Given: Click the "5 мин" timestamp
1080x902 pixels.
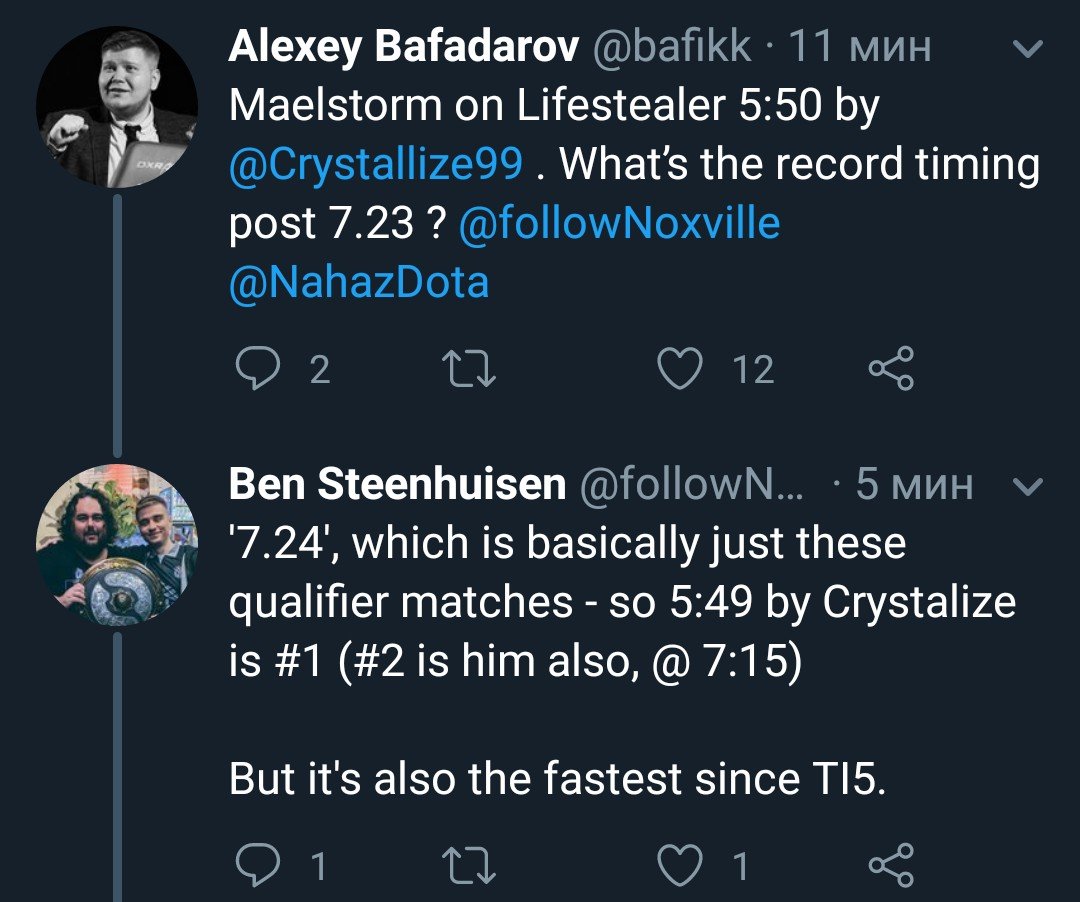Looking at the screenshot, I should 914,485.
